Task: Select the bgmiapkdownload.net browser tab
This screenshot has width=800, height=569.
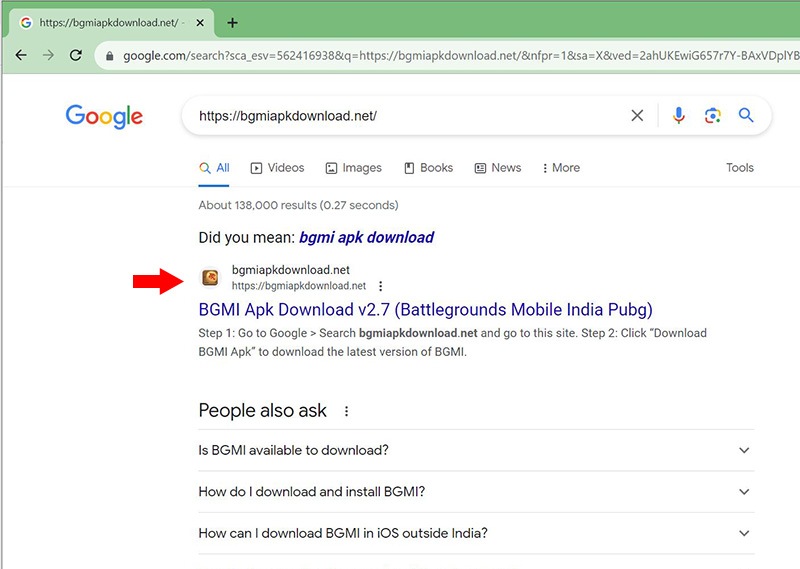Action: coord(109,22)
